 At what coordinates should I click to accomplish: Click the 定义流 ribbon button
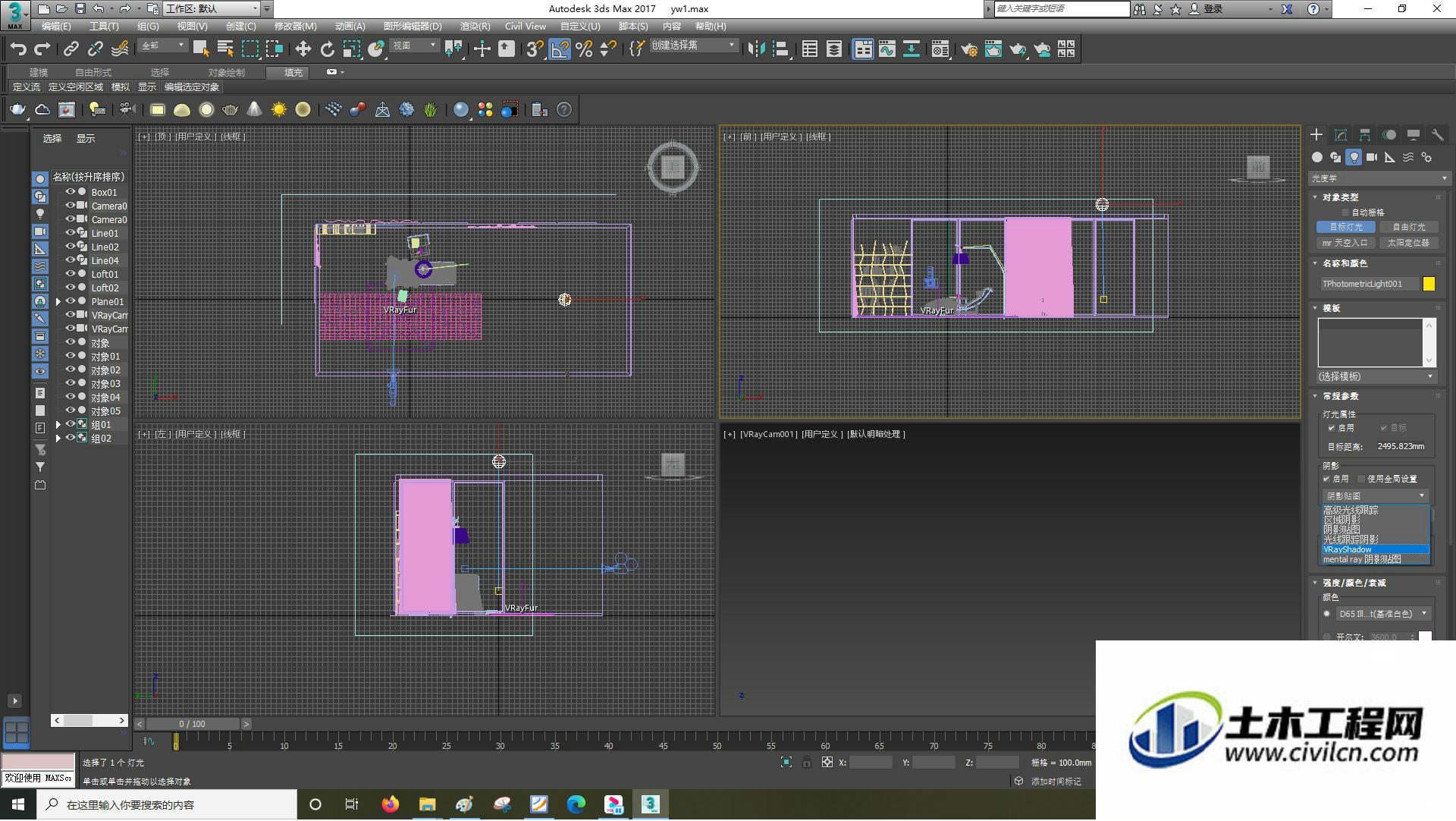point(27,87)
